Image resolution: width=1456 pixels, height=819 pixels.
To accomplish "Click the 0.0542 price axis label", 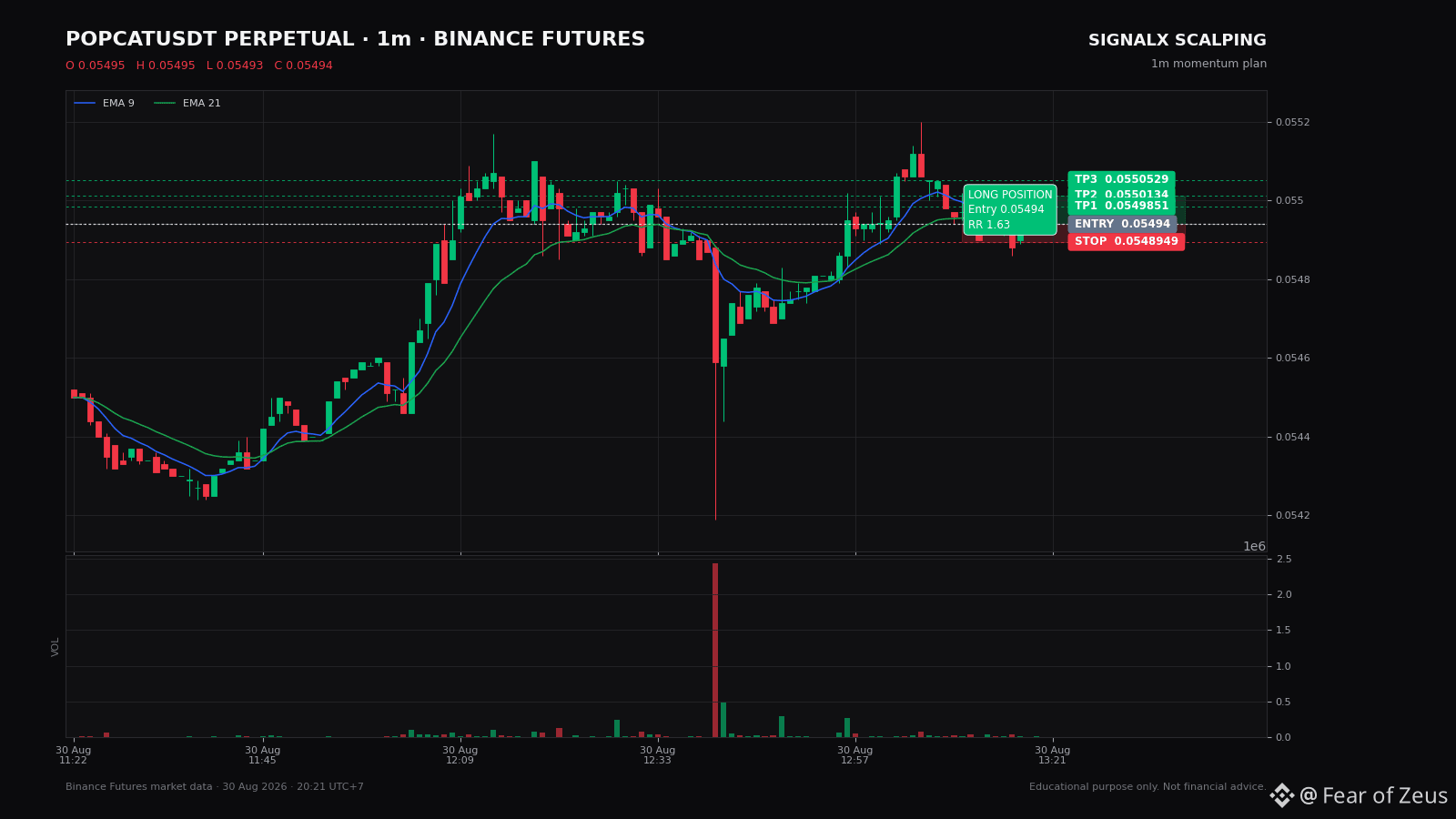I will click(1292, 515).
